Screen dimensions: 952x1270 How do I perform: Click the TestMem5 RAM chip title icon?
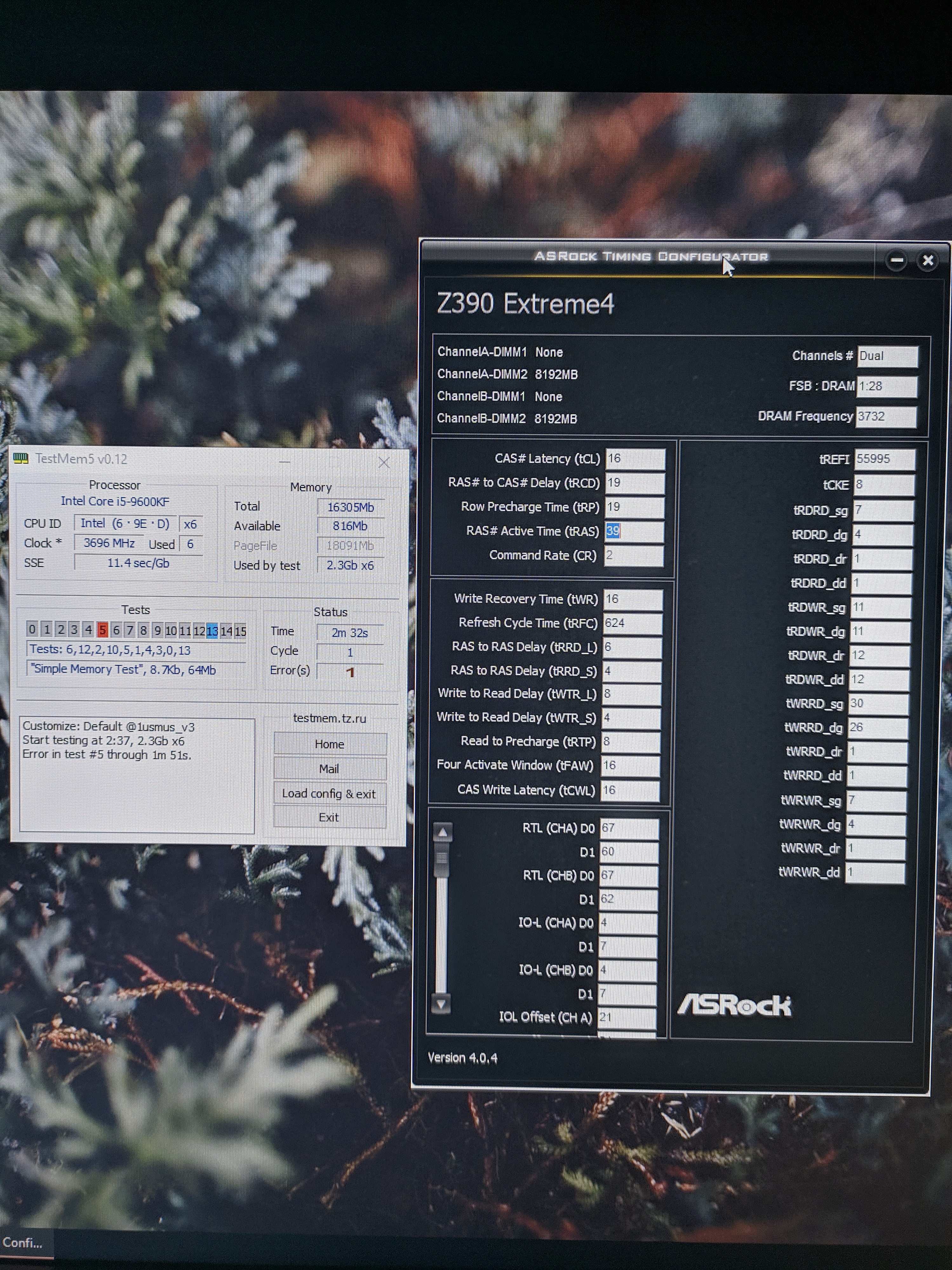21,458
